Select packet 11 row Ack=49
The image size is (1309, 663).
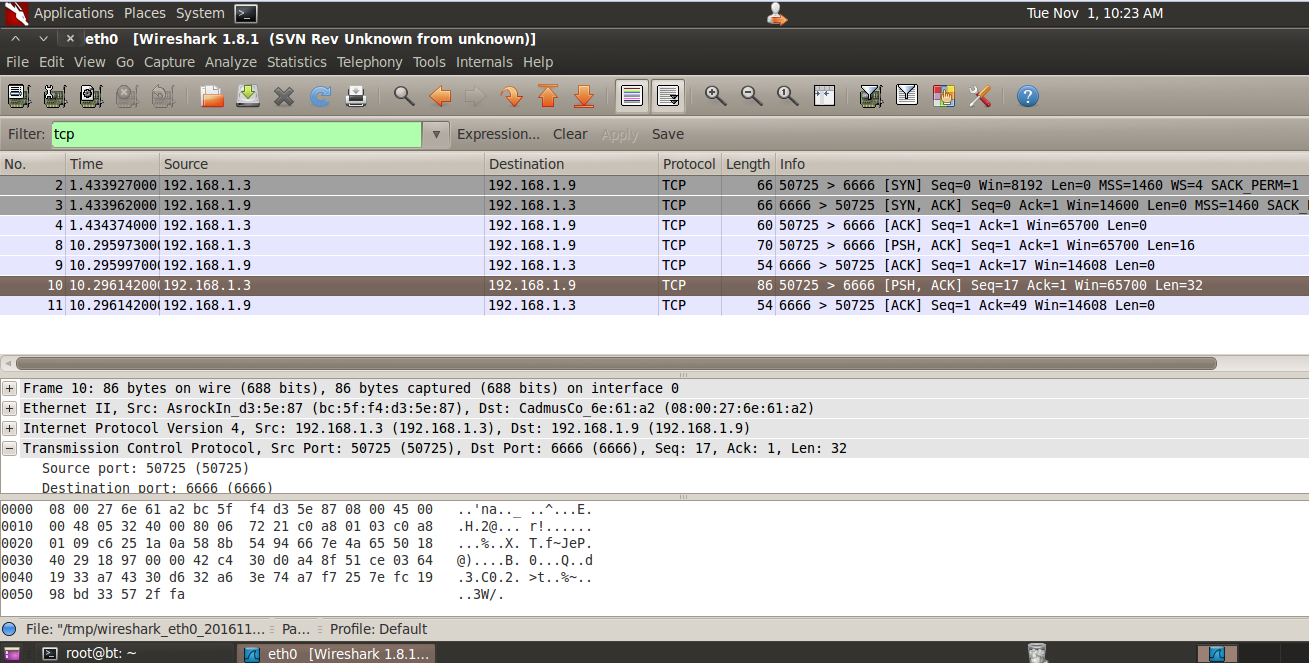point(654,305)
